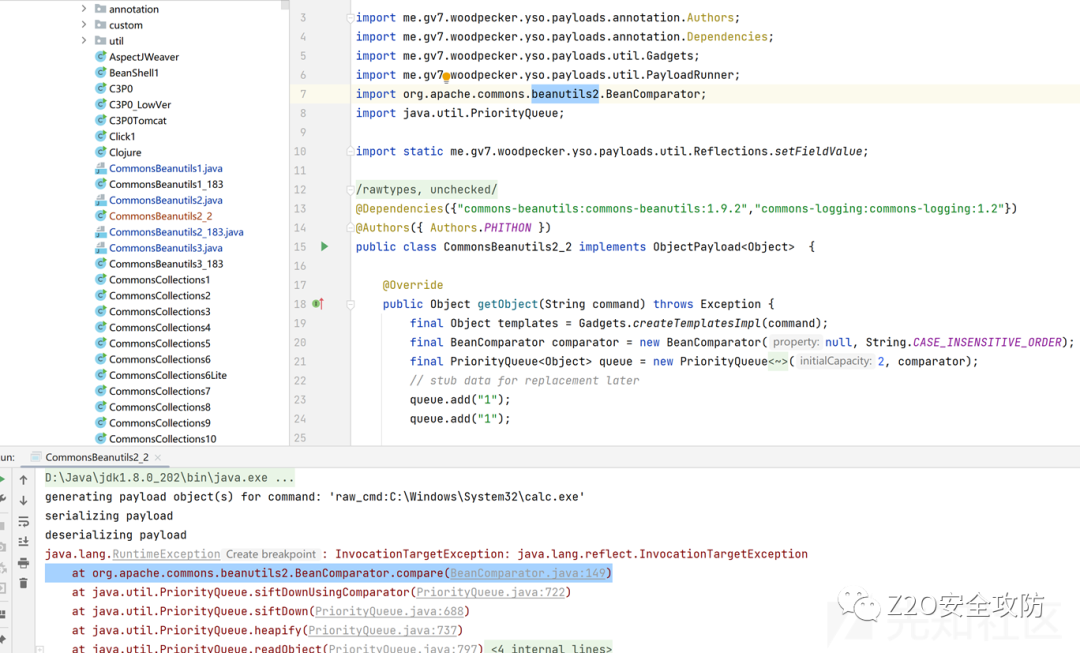Collapse getObject method fold marker on line 18

[351, 304]
